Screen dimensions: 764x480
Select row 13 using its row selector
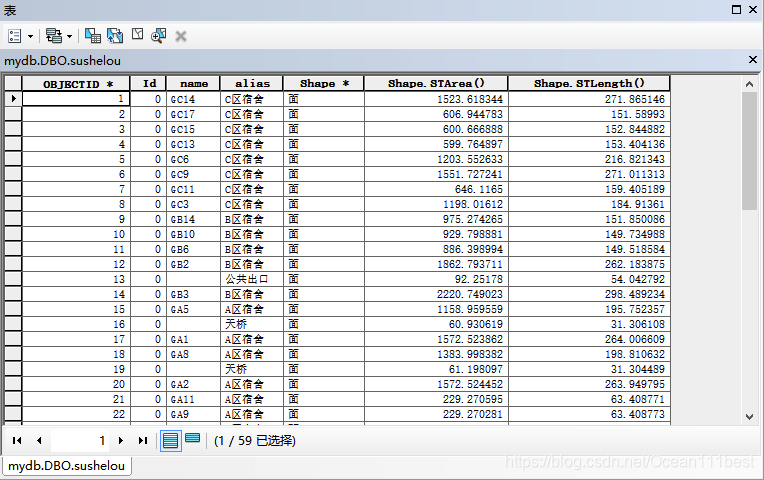(13, 279)
